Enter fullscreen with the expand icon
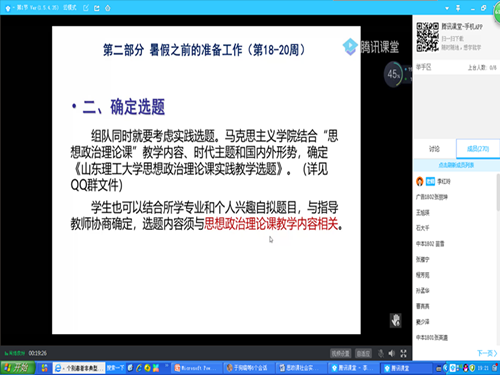This screenshot has height=375, width=500. [403, 353]
